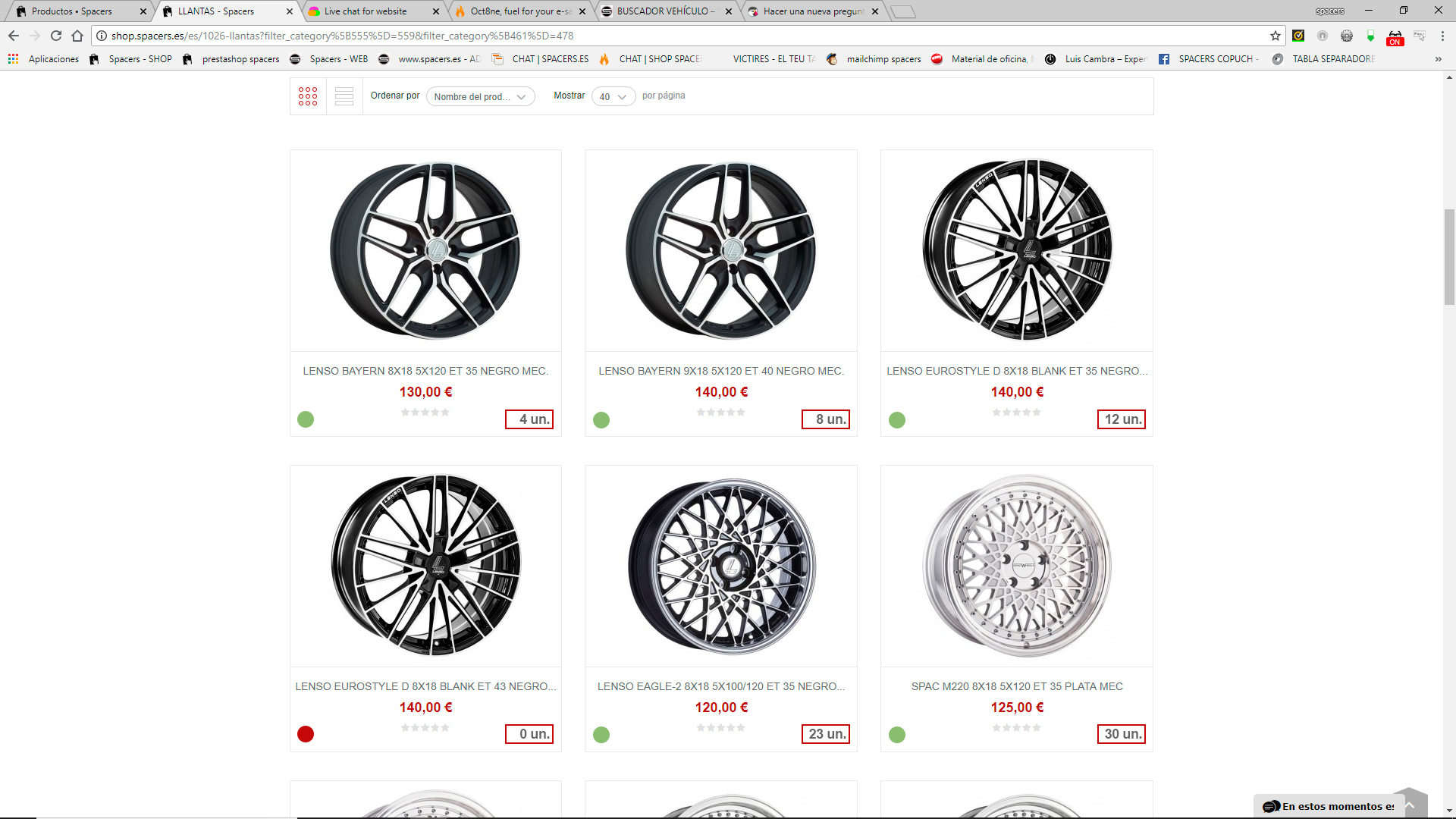This screenshot has width=1456, height=819.
Task: Click the URL address bar
Action: tap(682, 36)
